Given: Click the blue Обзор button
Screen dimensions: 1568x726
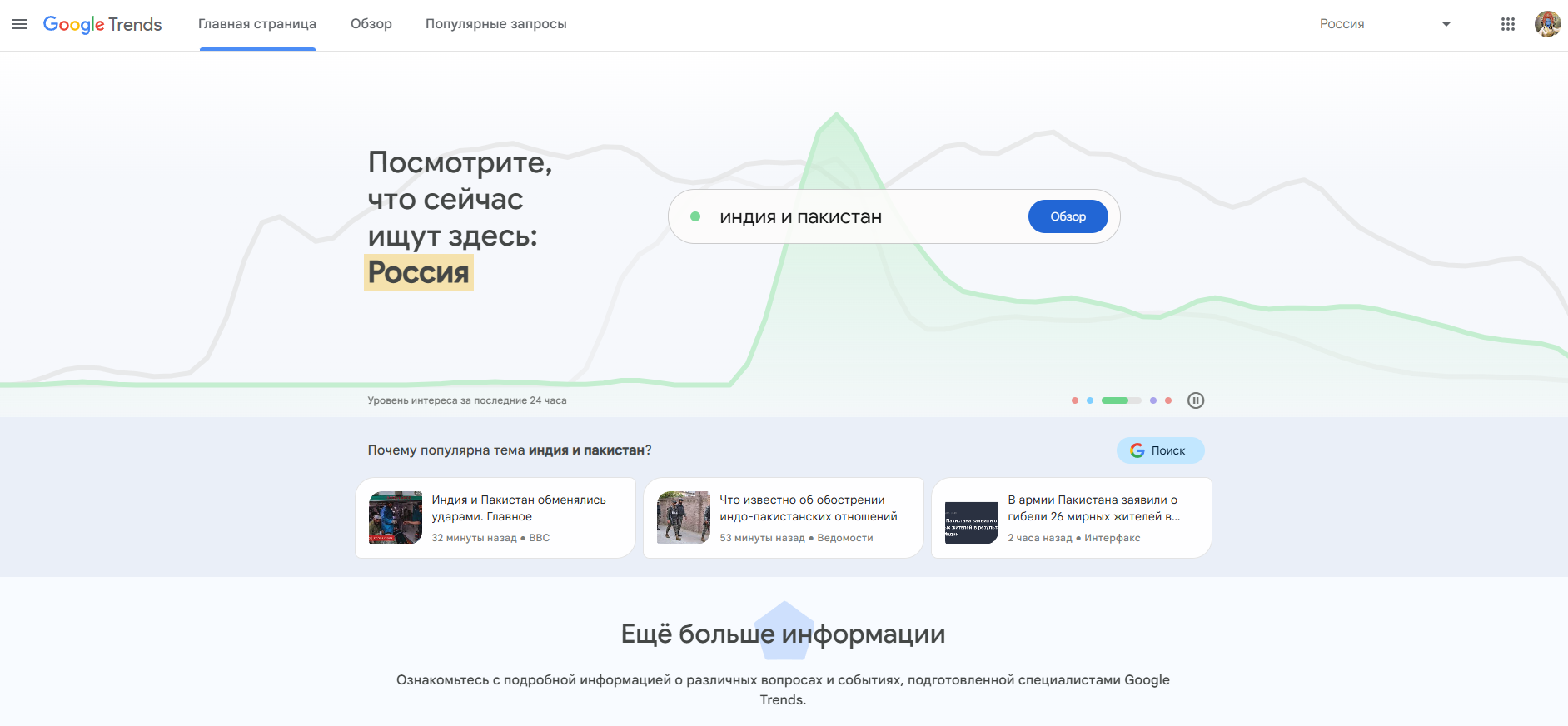Looking at the screenshot, I should pyautogui.click(x=1068, y=216).
